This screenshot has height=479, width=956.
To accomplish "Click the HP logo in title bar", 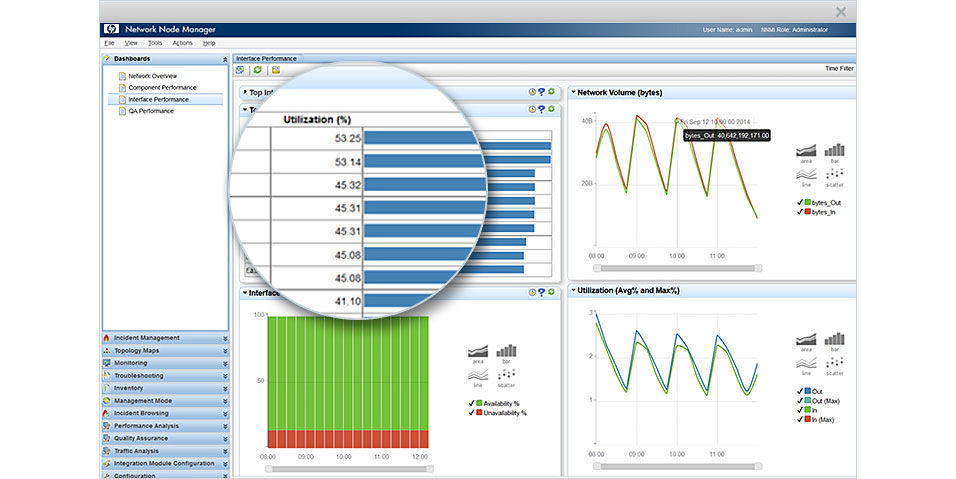I will pyautogui.click(x=112, y=29).
